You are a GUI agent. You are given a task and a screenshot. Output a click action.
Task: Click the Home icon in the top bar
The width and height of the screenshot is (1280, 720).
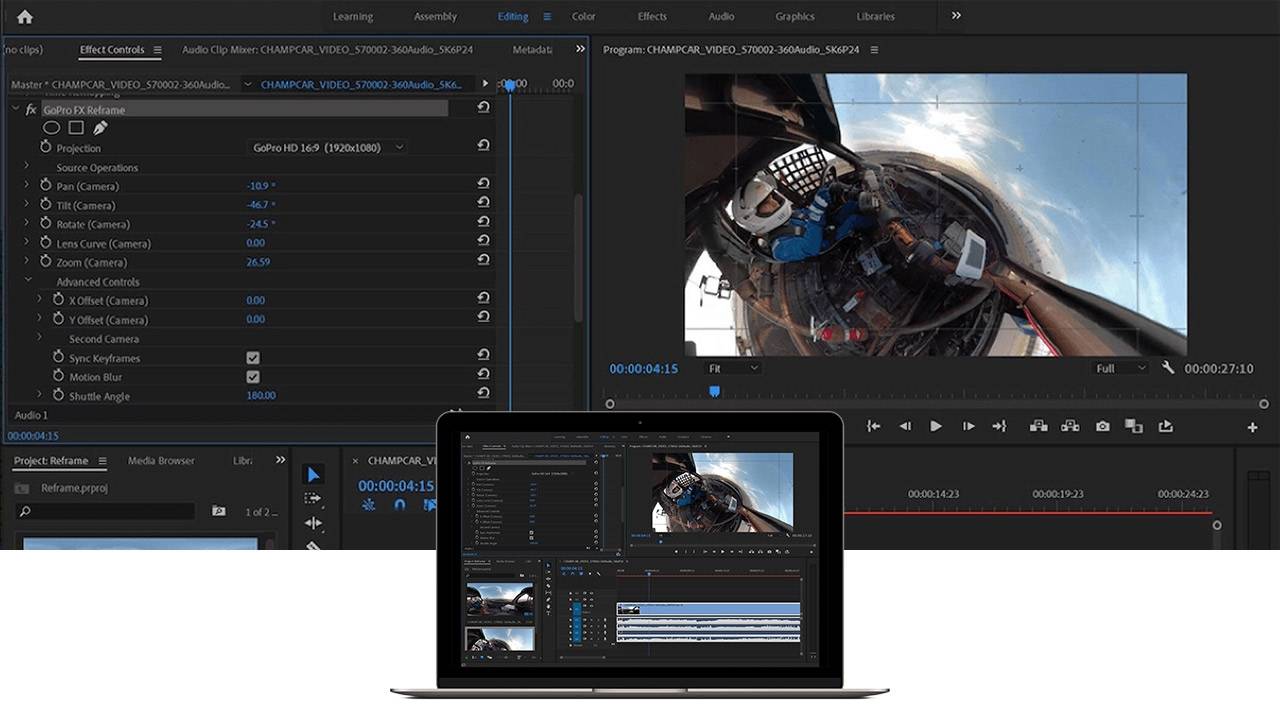coord(25,17)
